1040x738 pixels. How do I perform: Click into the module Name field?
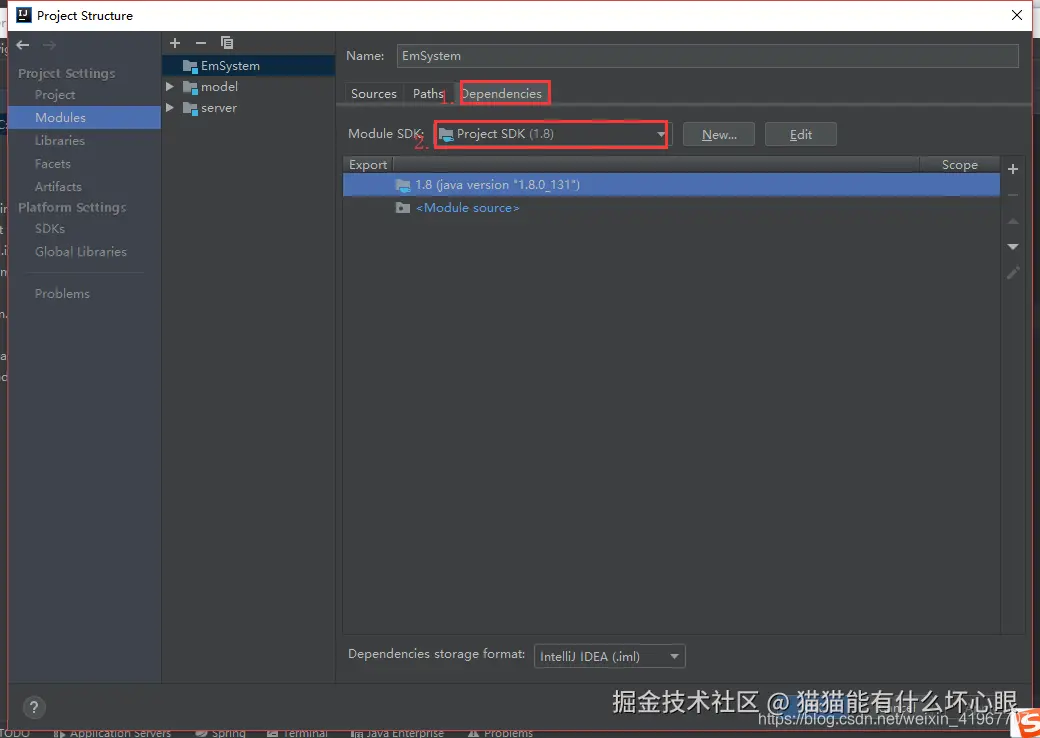[708, 56]
